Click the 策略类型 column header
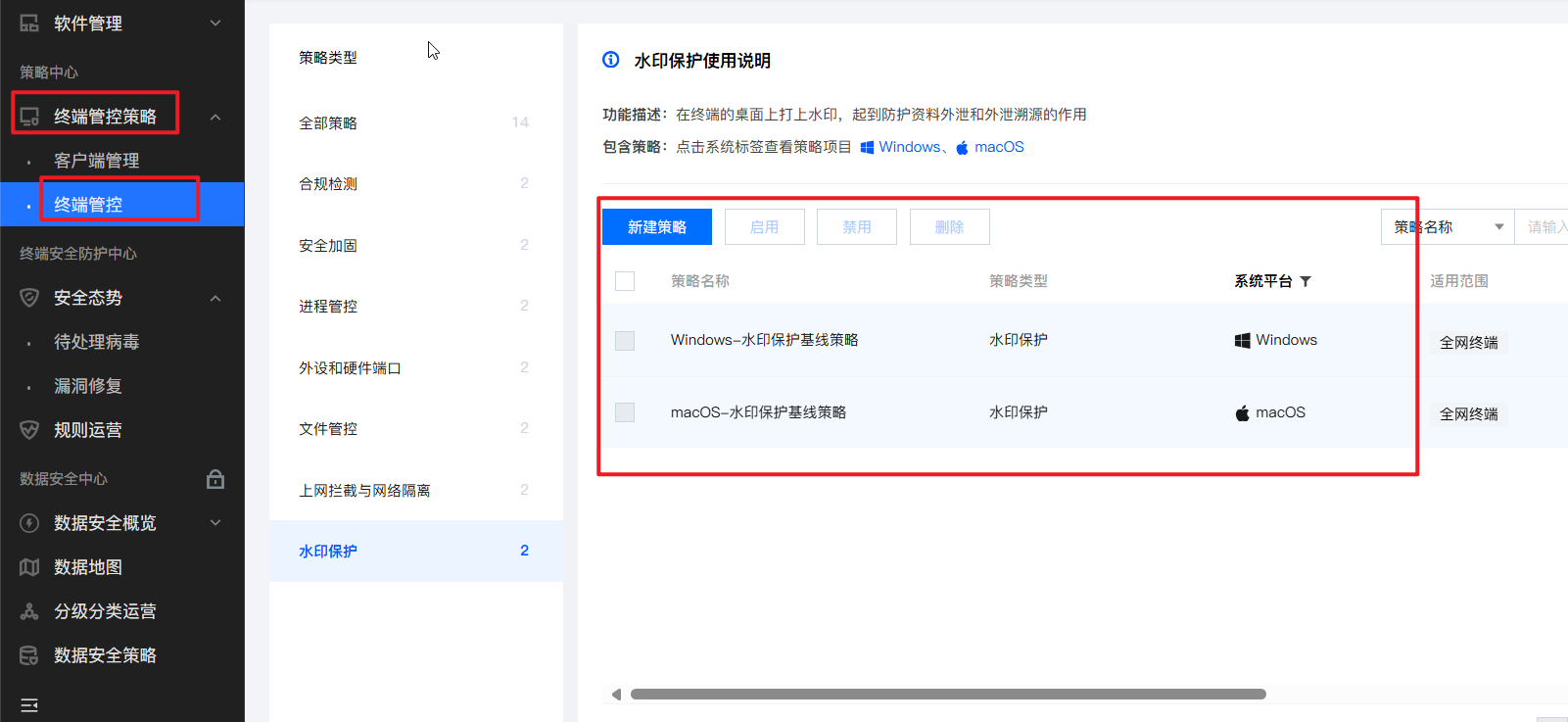 [1019, 281]
